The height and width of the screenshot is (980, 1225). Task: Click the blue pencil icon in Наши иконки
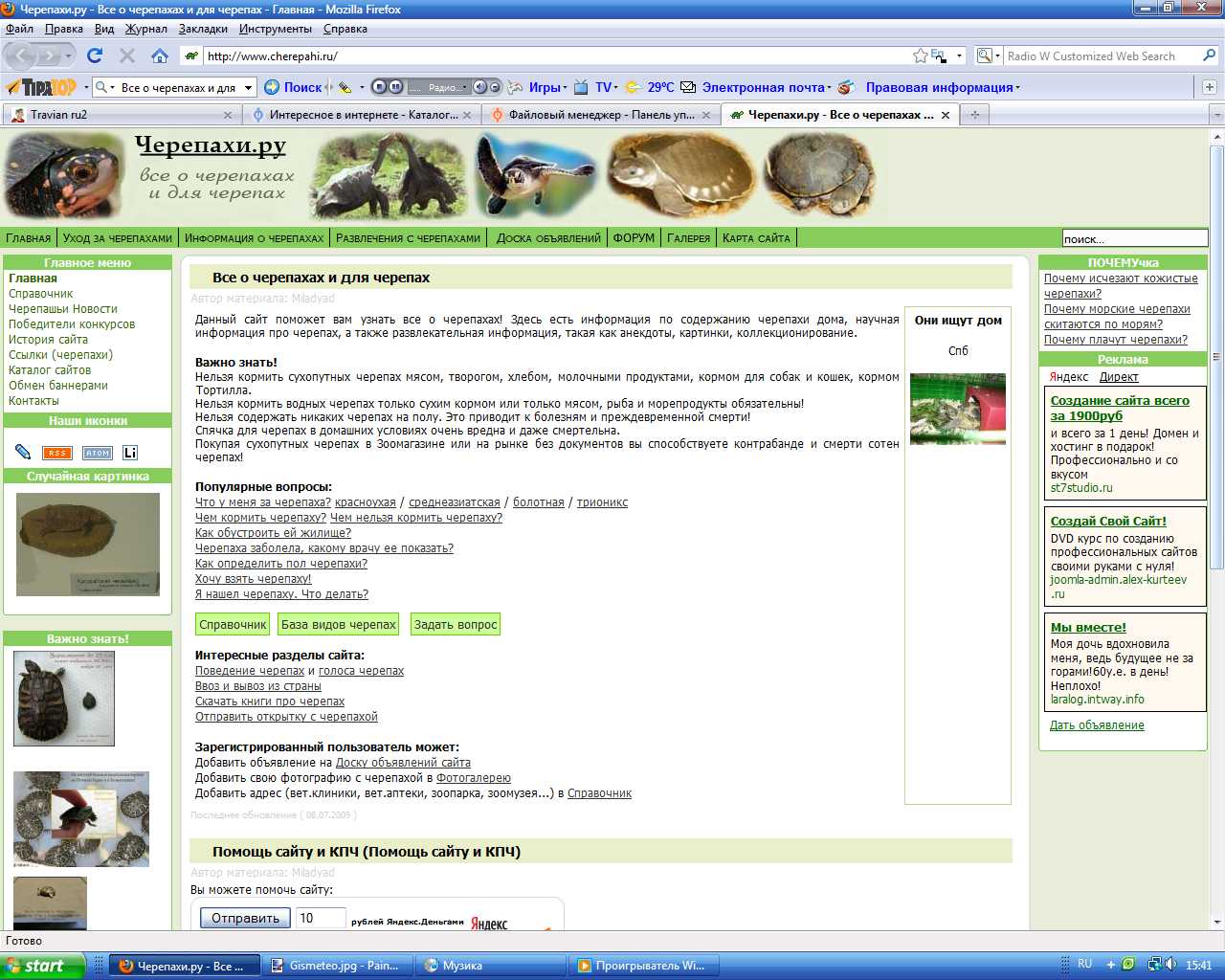click(x=23, y=453)
